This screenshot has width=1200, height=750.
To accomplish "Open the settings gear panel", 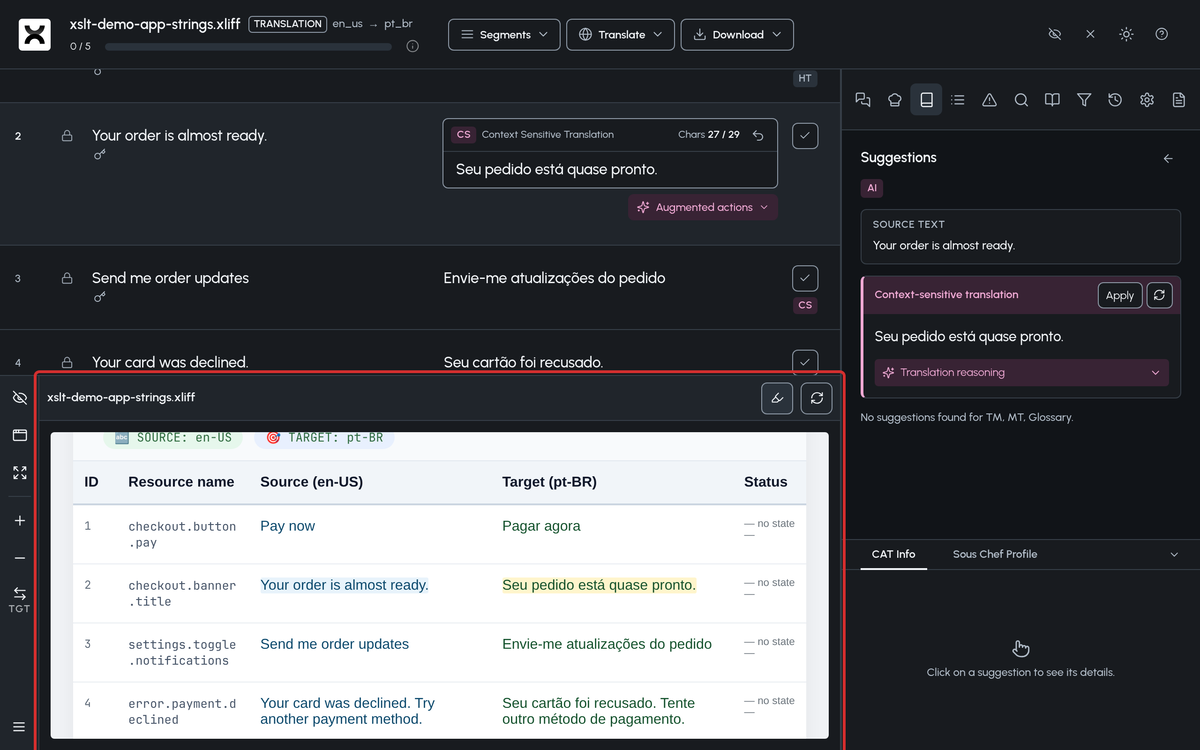I will click(1147, 100).
